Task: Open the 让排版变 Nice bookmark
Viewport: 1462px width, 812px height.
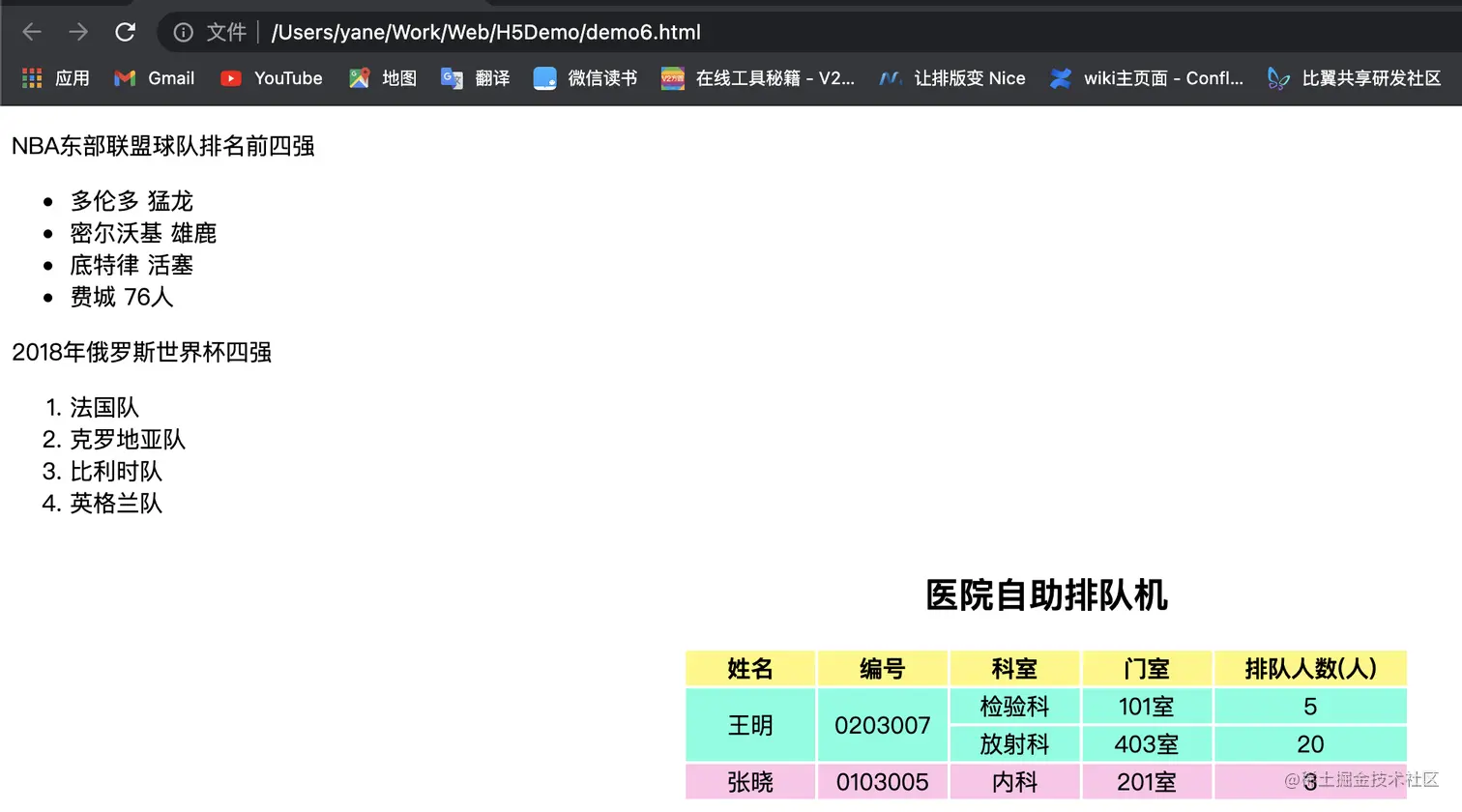Action: coord(952,78)
